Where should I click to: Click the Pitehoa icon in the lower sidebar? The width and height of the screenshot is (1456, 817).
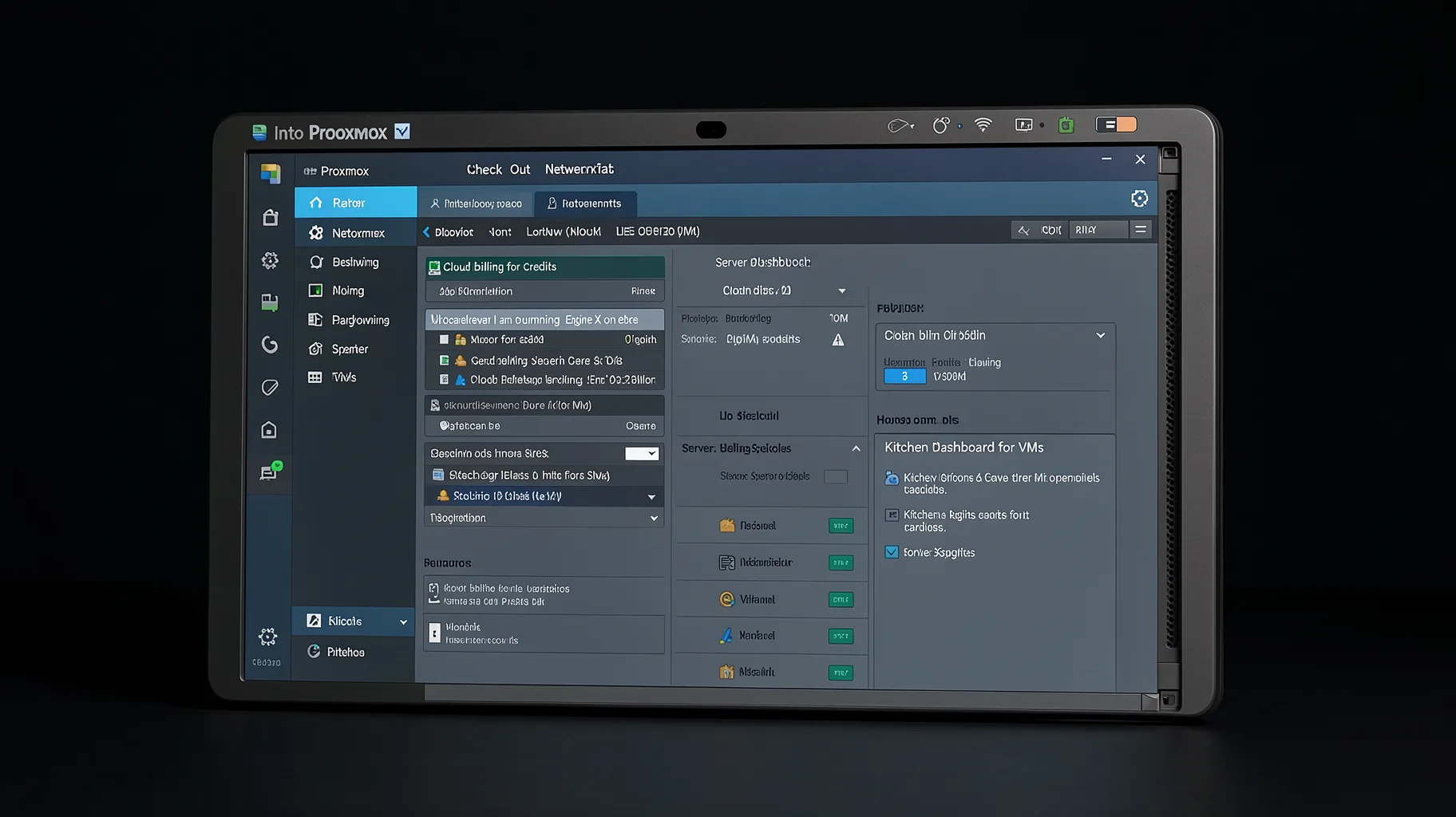click(314, 652)
